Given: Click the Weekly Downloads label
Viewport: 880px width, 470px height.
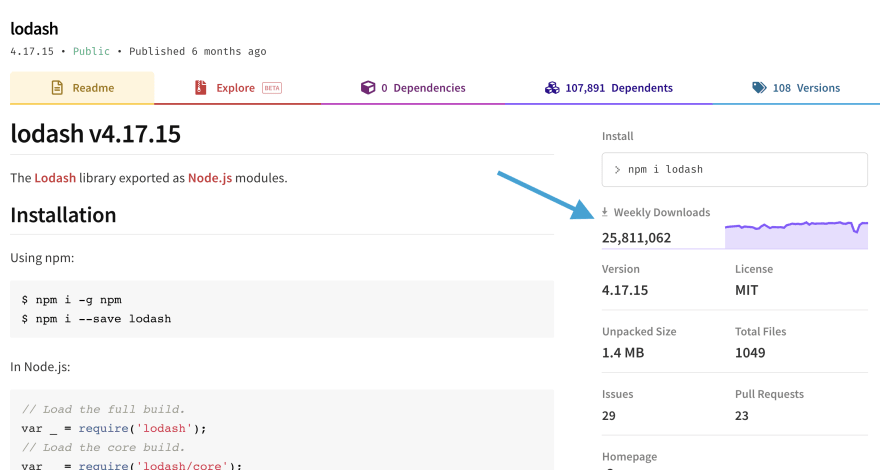Looking at the screenshot, I should [x=662, y=212].
